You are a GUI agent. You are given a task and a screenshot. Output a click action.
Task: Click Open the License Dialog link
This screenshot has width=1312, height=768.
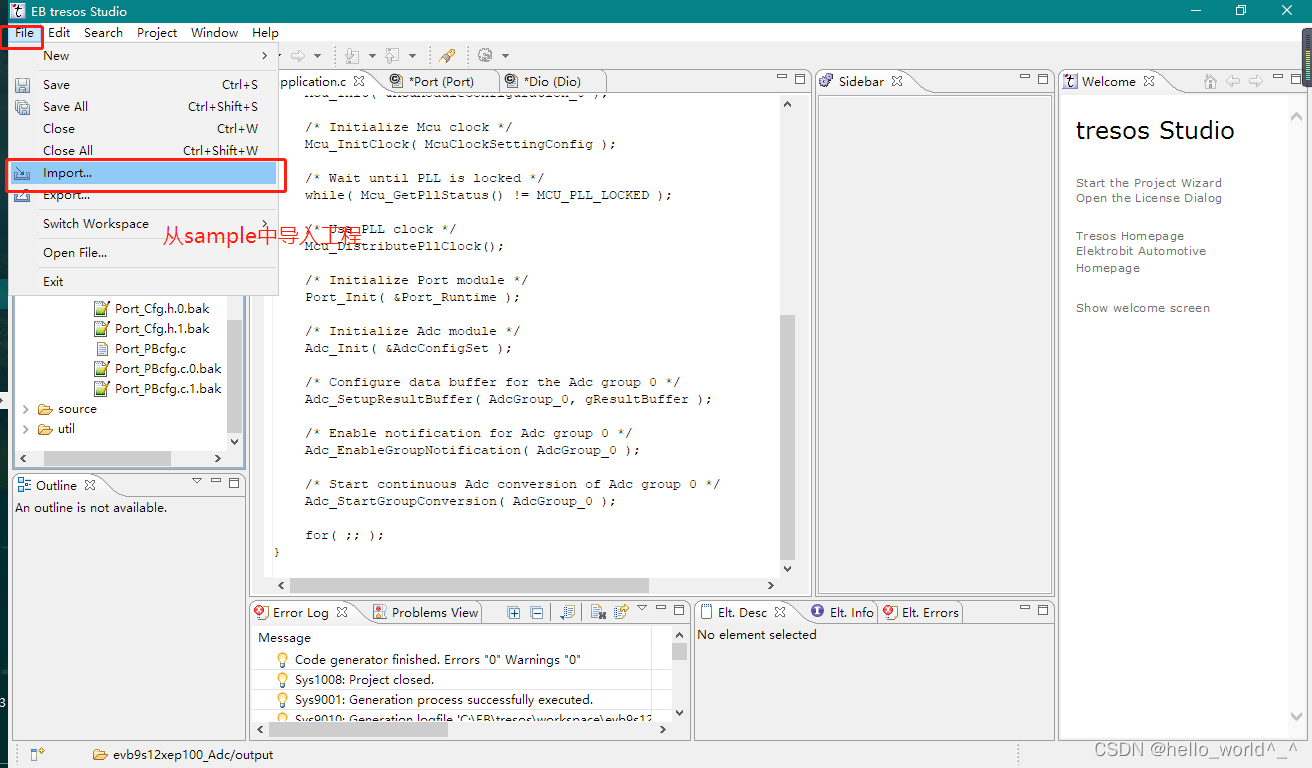click(1148, 198)
